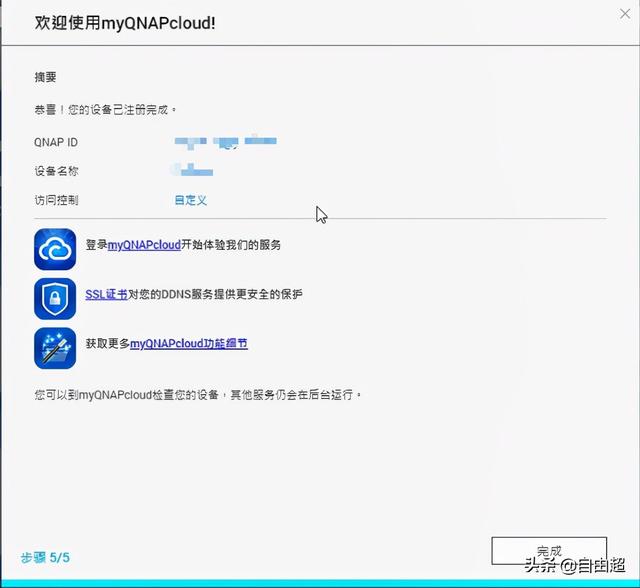Click the QNAP ID label
Screen dimensions: 640x588
[x=56, y=142]
